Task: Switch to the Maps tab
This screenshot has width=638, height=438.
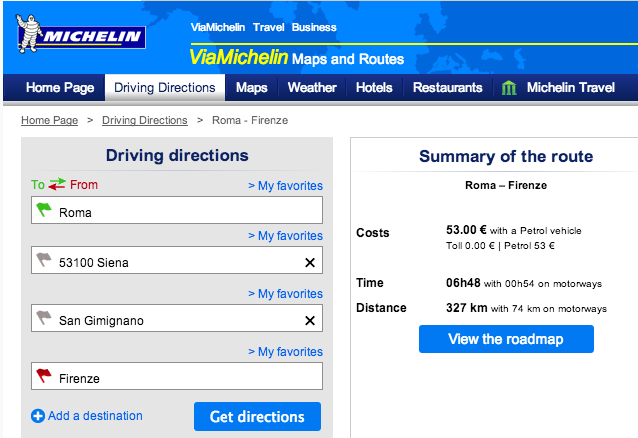Action: 251,88
